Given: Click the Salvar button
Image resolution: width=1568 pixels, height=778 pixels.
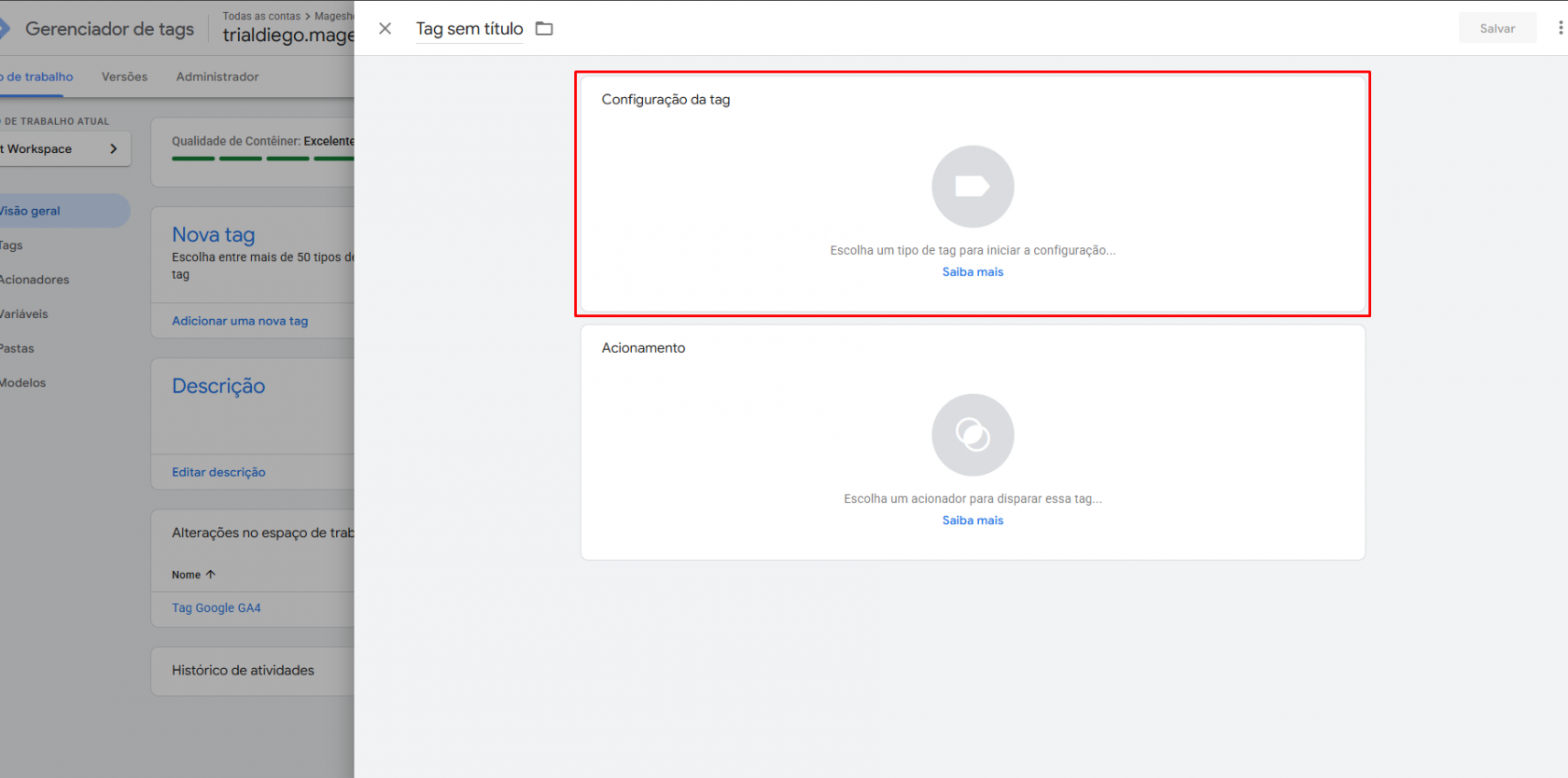Looking at the screenshot, I should 1497,29.
